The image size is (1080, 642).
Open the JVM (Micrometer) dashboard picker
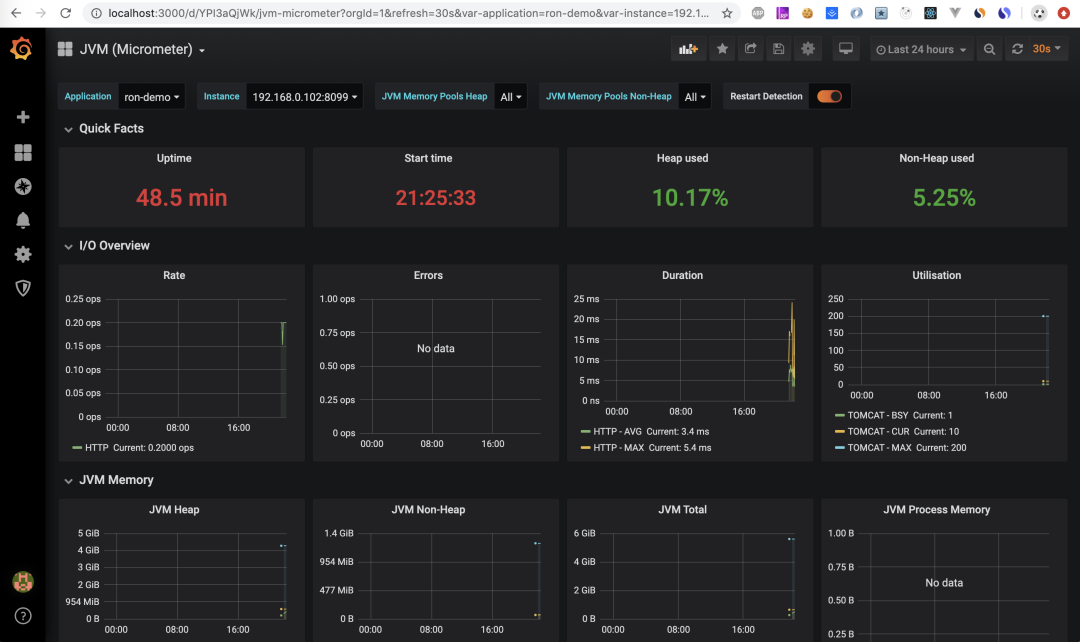pyautogui.click(x=142, y=50)
